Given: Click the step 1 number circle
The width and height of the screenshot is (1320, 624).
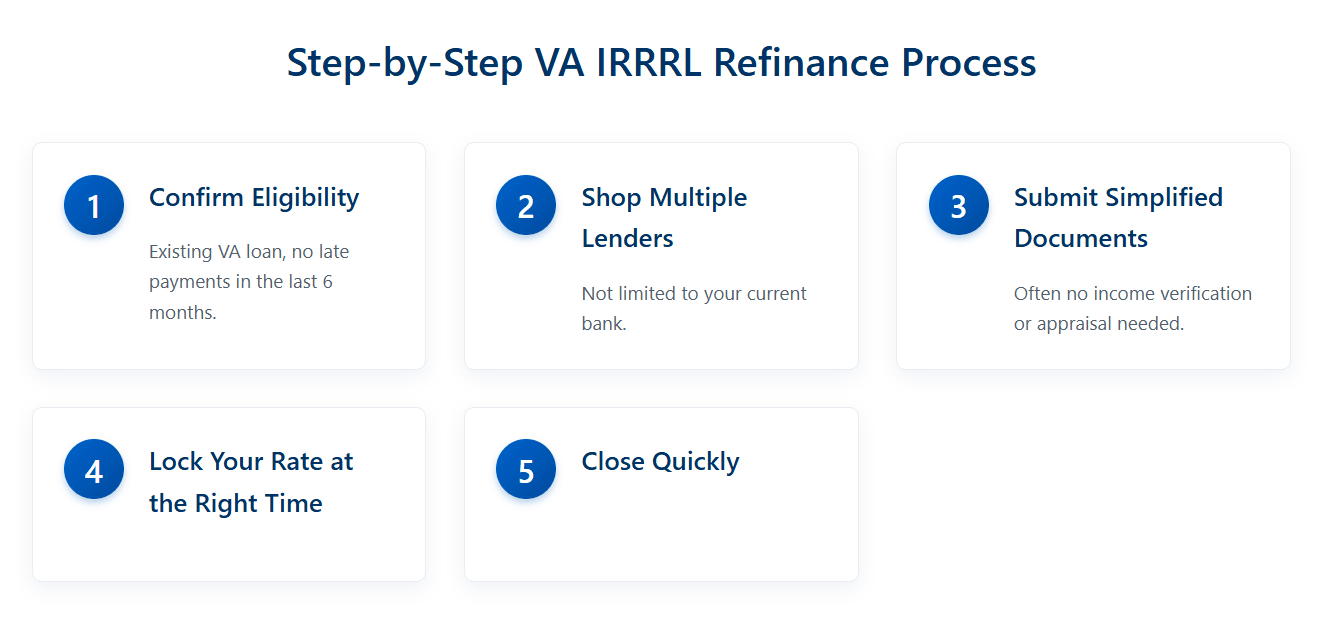Looking at the screenshot, I should pos(94,205).
